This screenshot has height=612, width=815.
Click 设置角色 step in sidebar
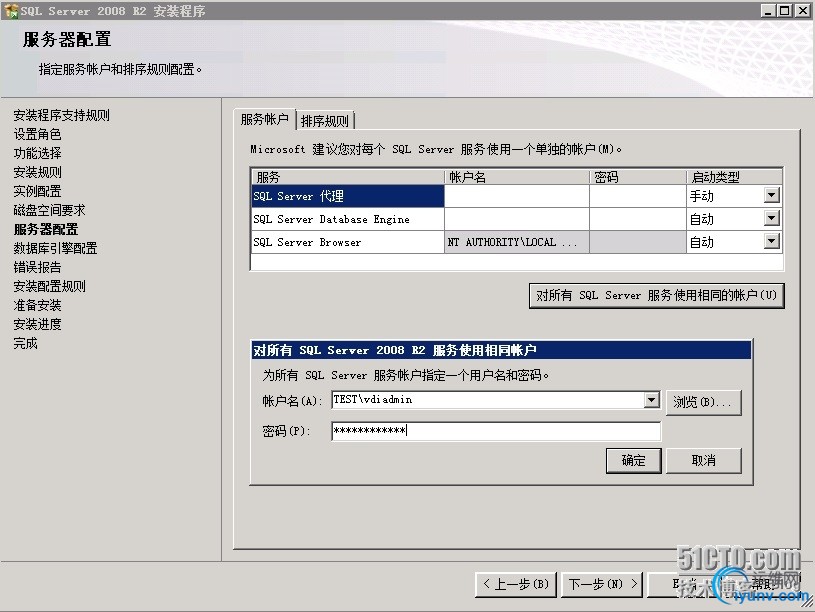click(37, 134)
